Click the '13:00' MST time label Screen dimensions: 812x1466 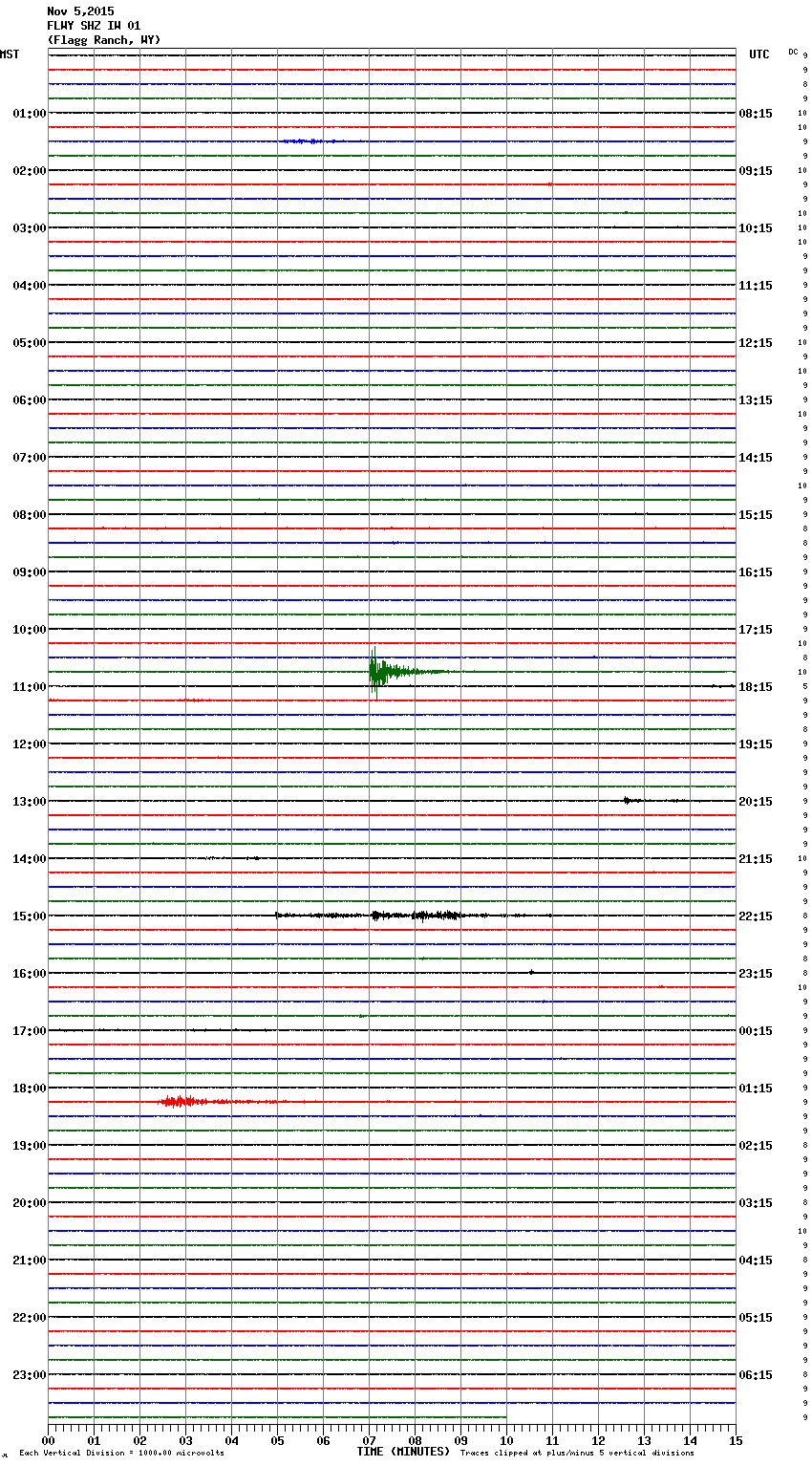[29, 802]
